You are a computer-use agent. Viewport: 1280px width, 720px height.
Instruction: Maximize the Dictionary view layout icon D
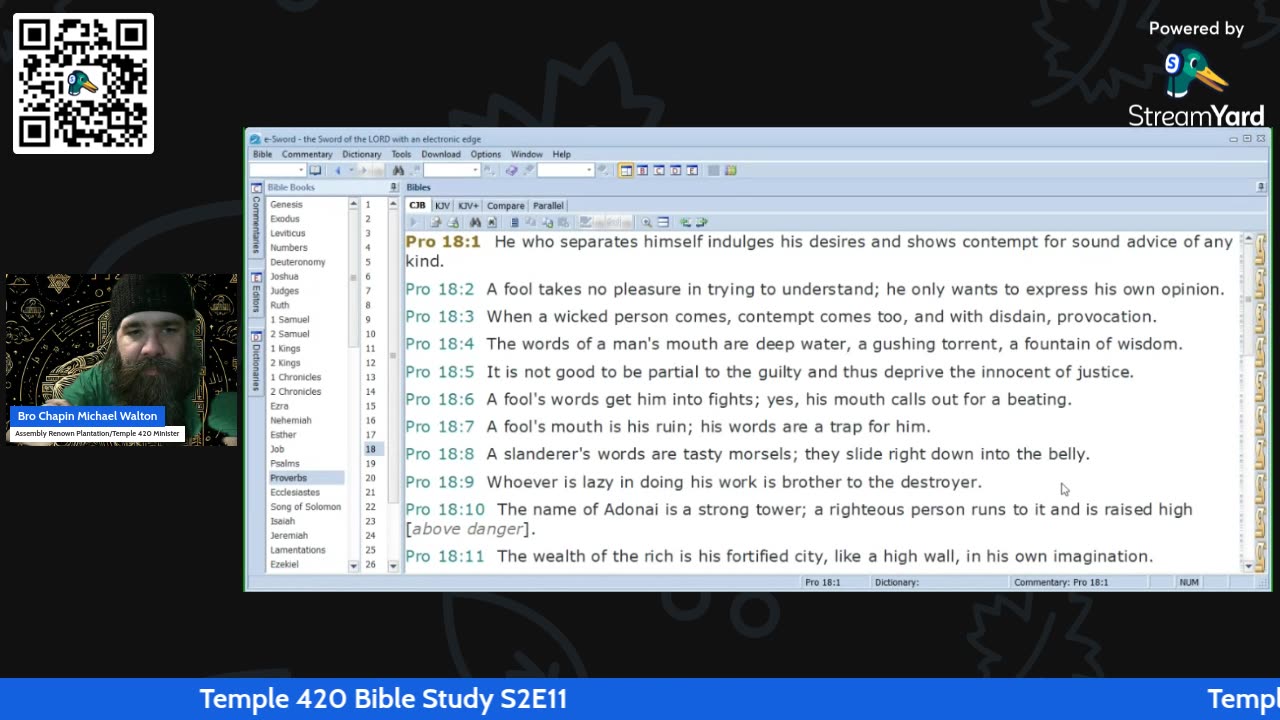click(x=675, y=170)
